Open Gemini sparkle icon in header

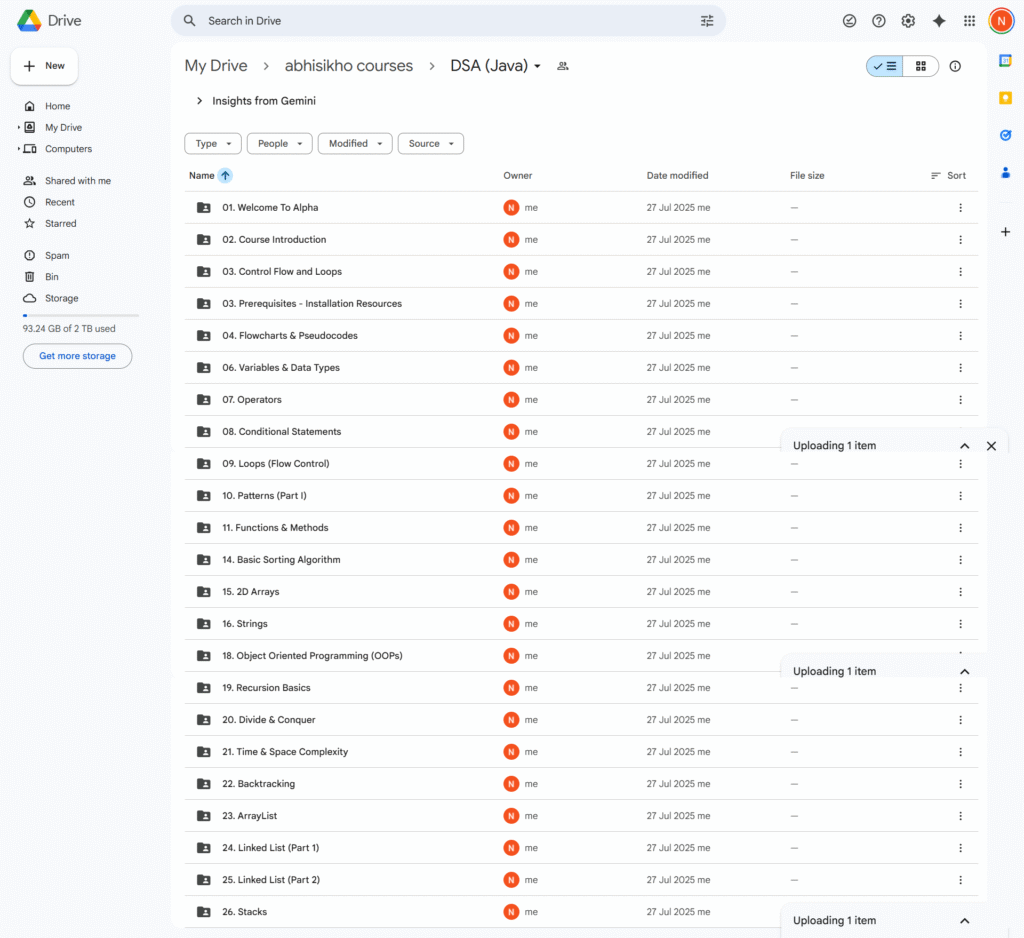[938, 21]
